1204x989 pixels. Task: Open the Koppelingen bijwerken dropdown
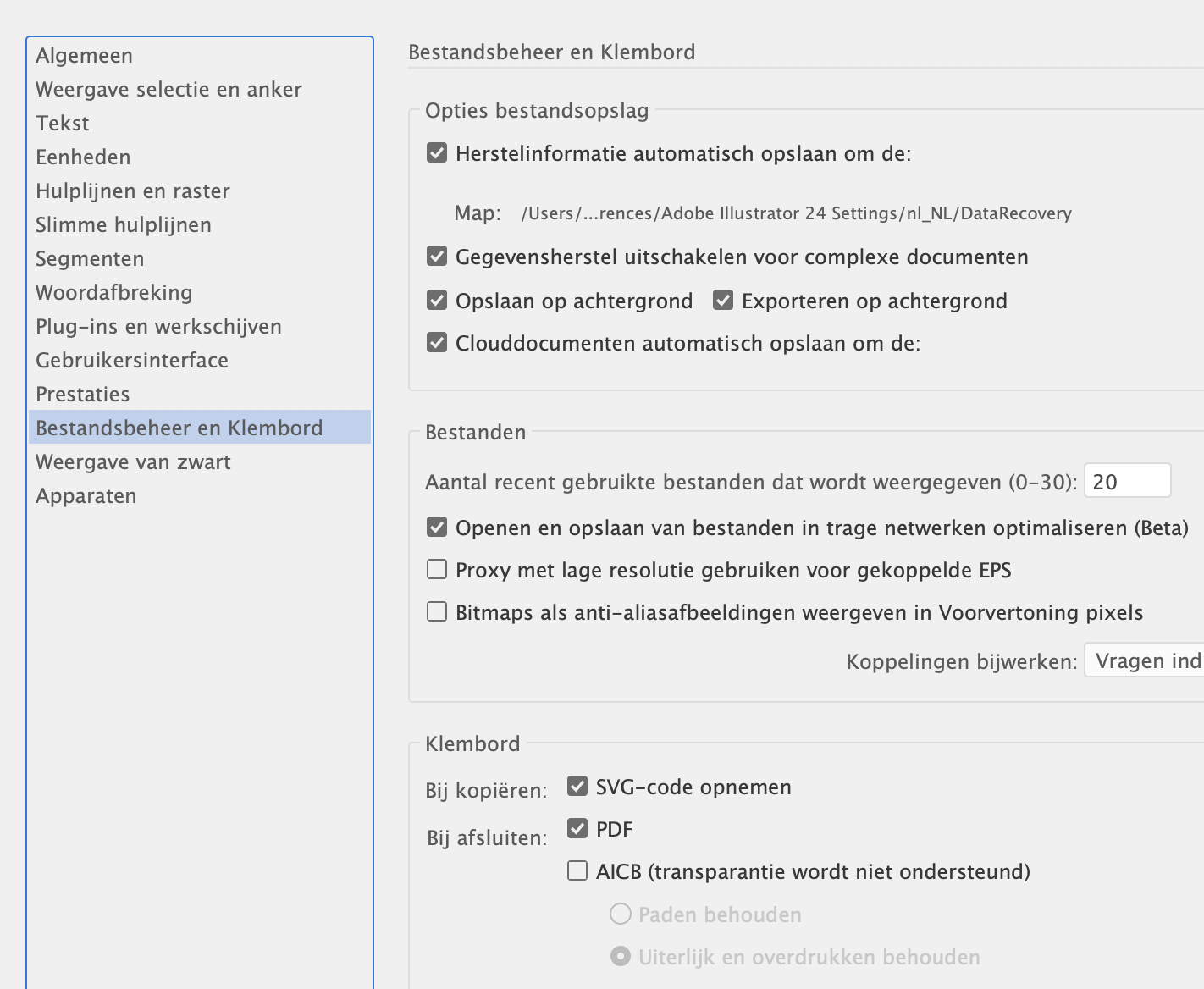[1145, 661]
